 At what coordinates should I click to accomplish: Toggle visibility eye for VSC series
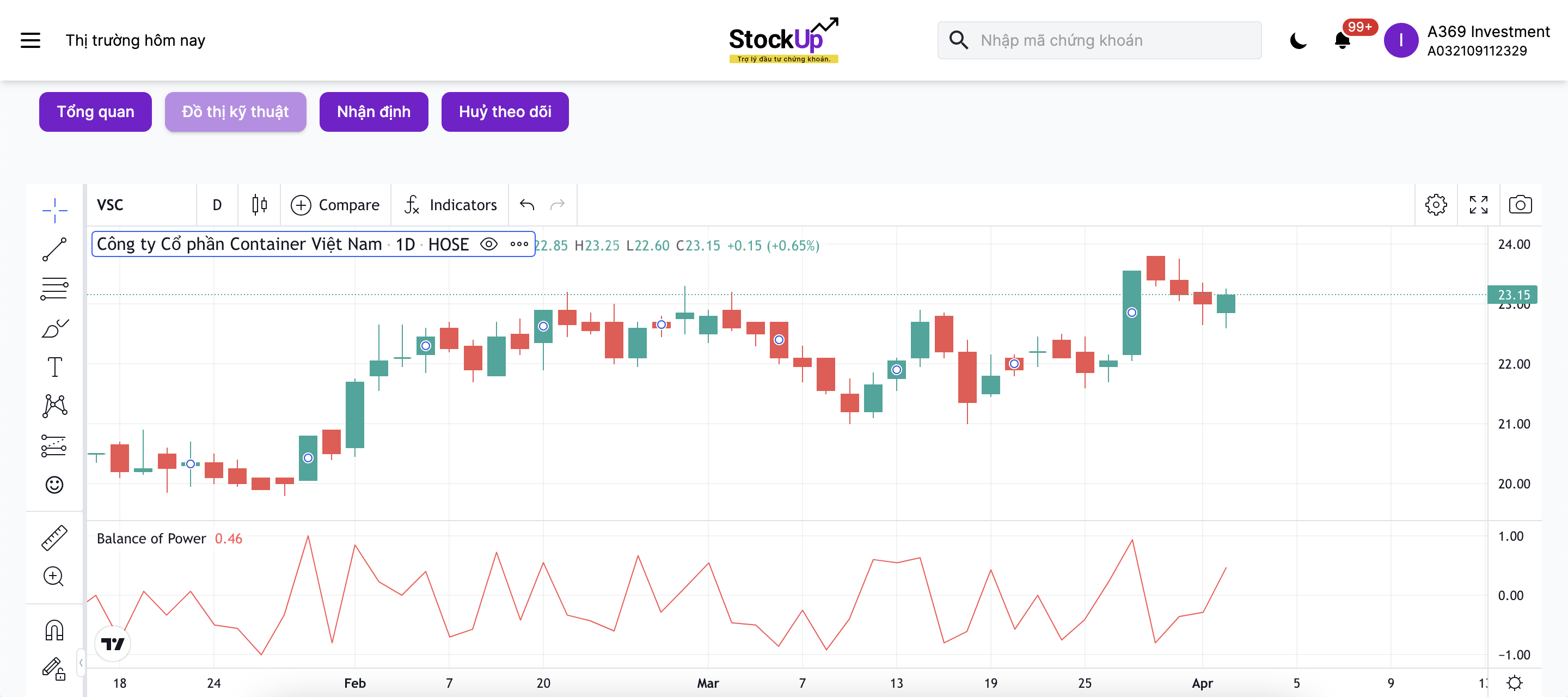(x=489, y=244)
